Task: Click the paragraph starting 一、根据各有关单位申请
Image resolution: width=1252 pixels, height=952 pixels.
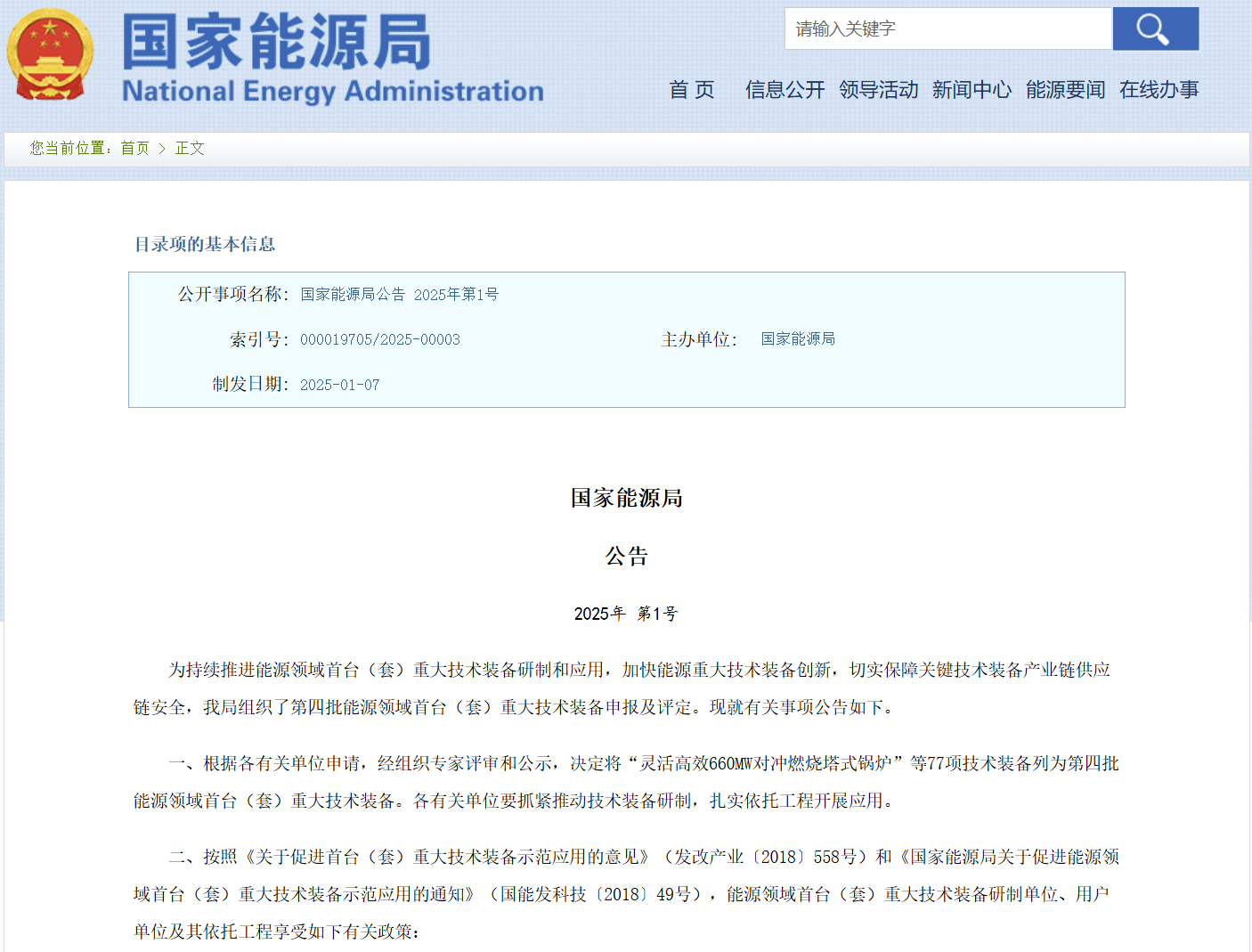Action: (626, 782)
